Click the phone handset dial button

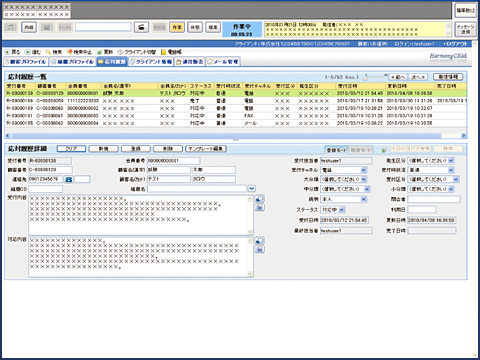point(141,27)
